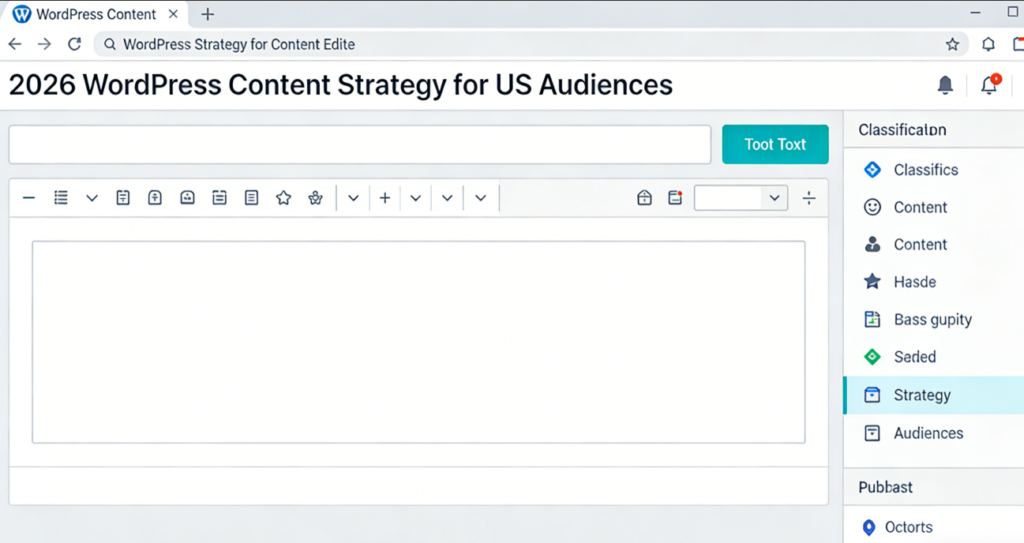Open notifications bell with the red badge

989,85
